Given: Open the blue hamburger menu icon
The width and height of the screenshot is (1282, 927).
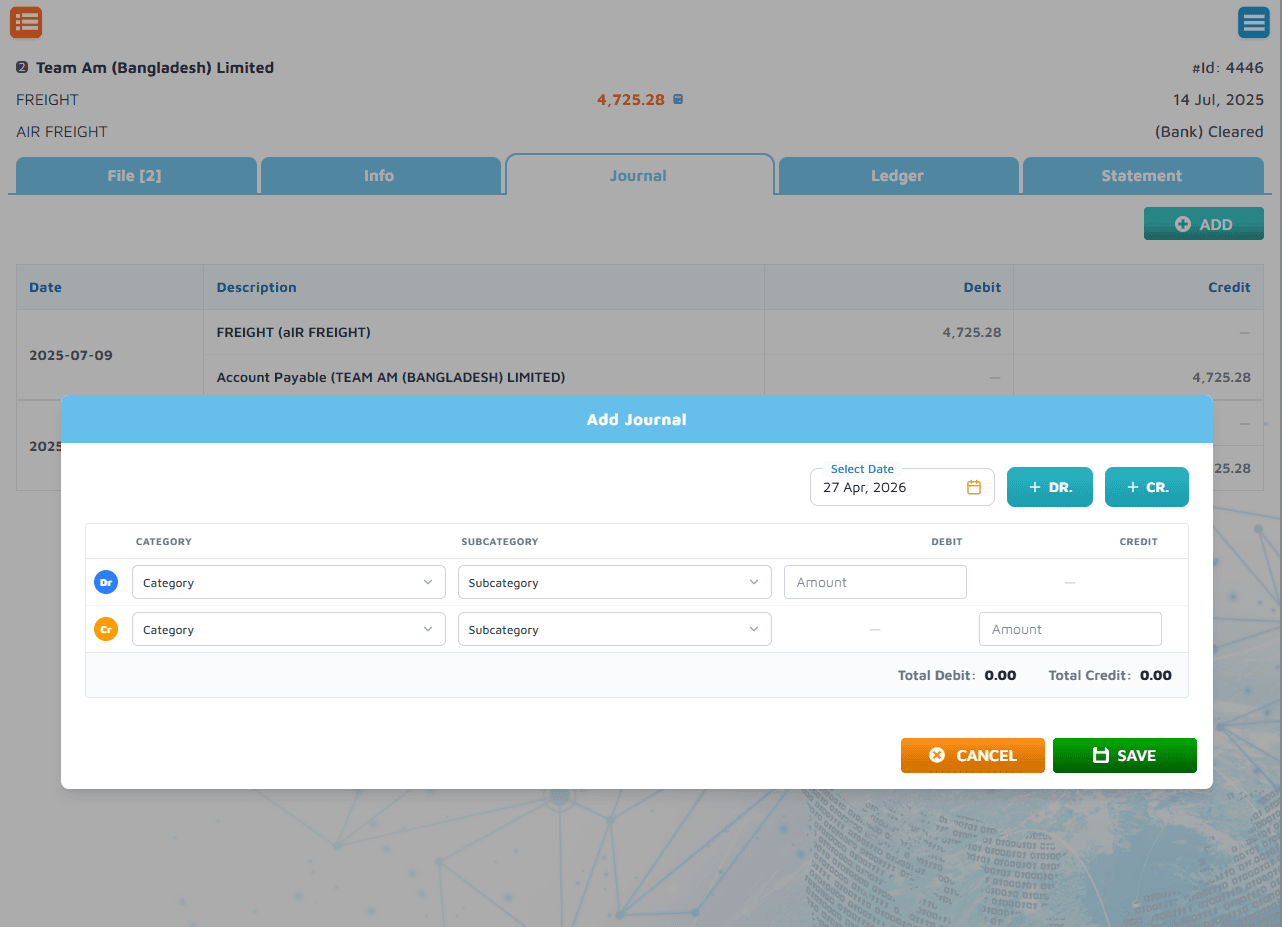Looking at the screenshot, I should coord(1253,22).
